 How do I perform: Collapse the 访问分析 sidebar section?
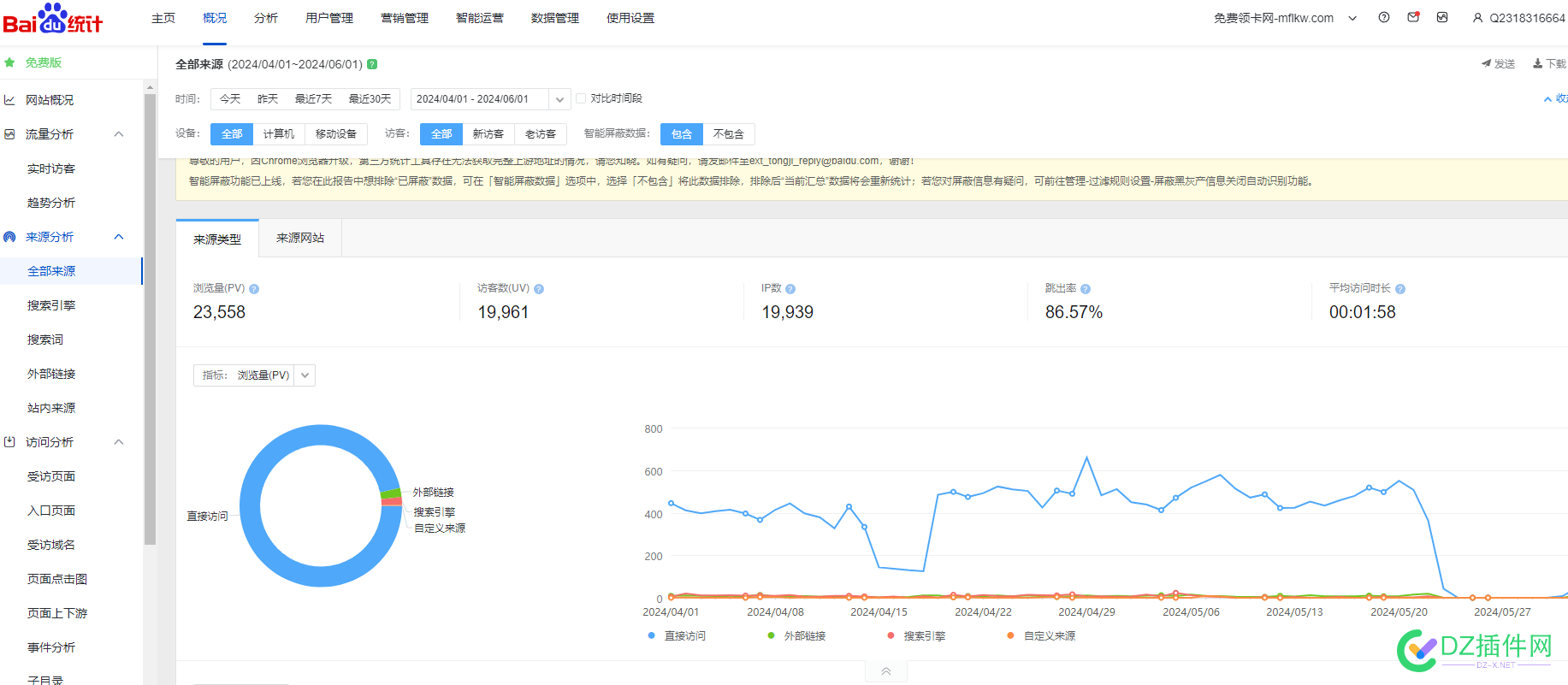(119, 442)
